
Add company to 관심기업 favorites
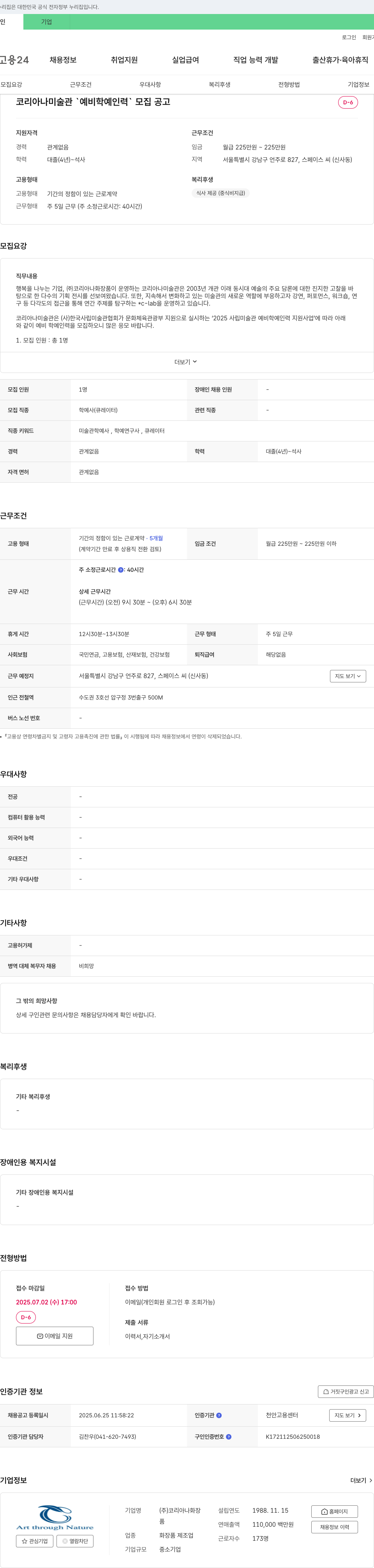click(35, 1541)
